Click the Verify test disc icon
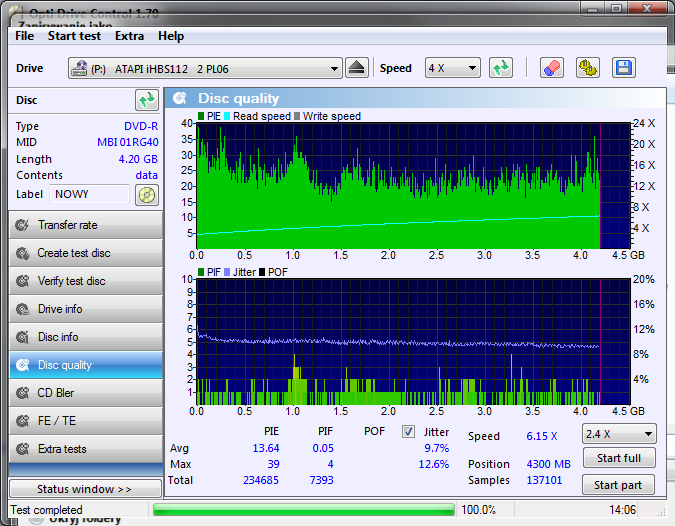The height and width of the screenshot is (526, 675). click(x=22, y=281)
